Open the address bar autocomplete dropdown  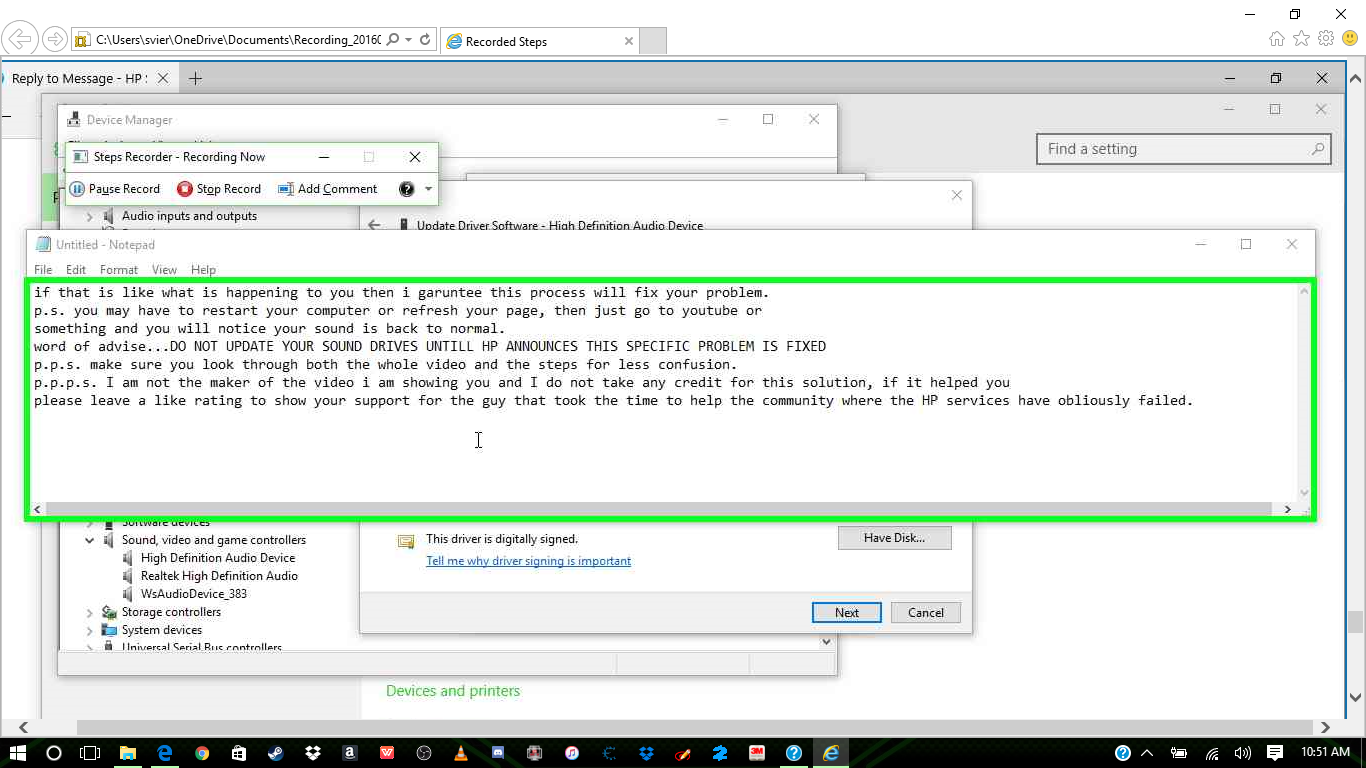coord(409,40)
